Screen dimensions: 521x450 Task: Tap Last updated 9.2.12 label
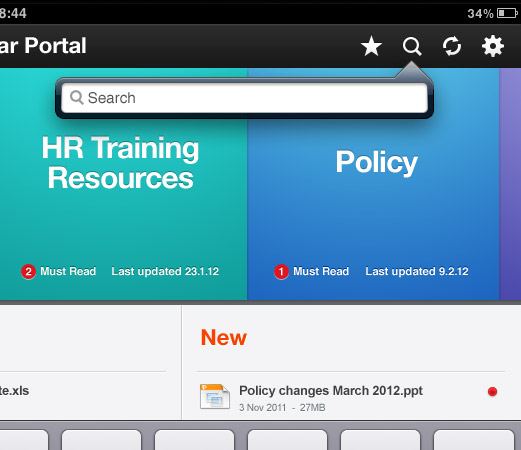[x=417, y=271]
